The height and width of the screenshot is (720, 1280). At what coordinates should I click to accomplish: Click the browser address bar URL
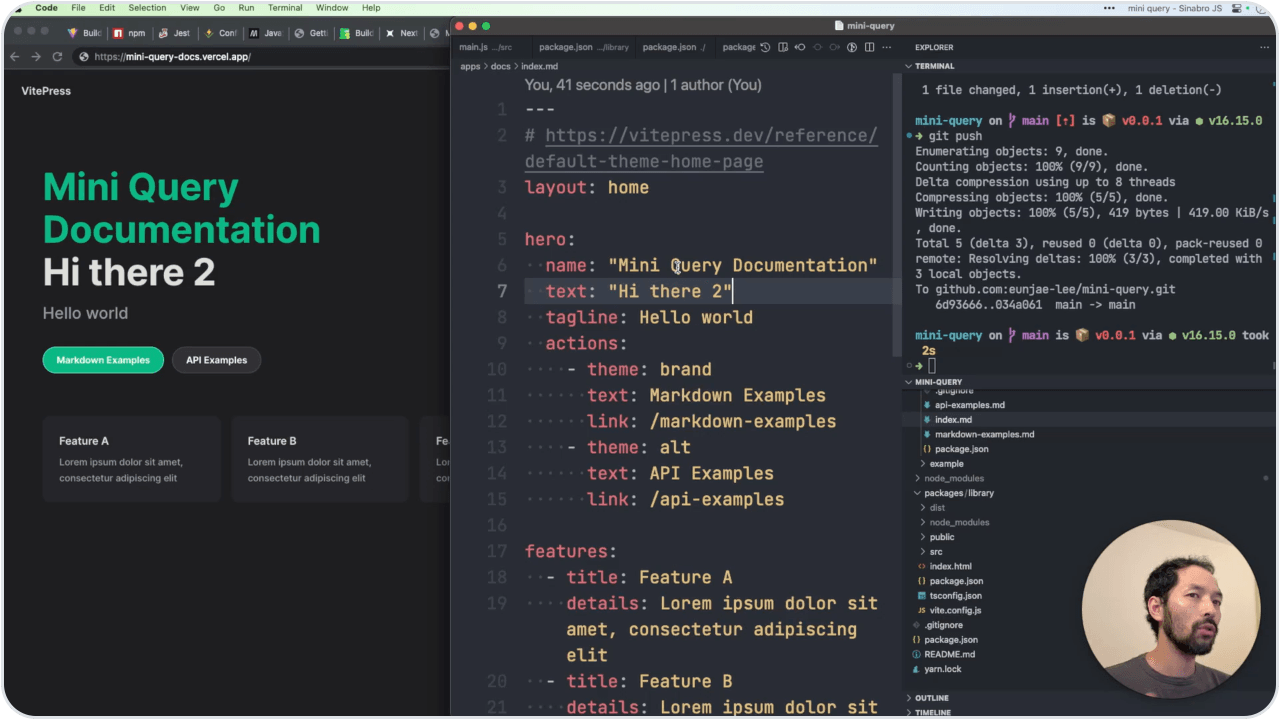172,57
